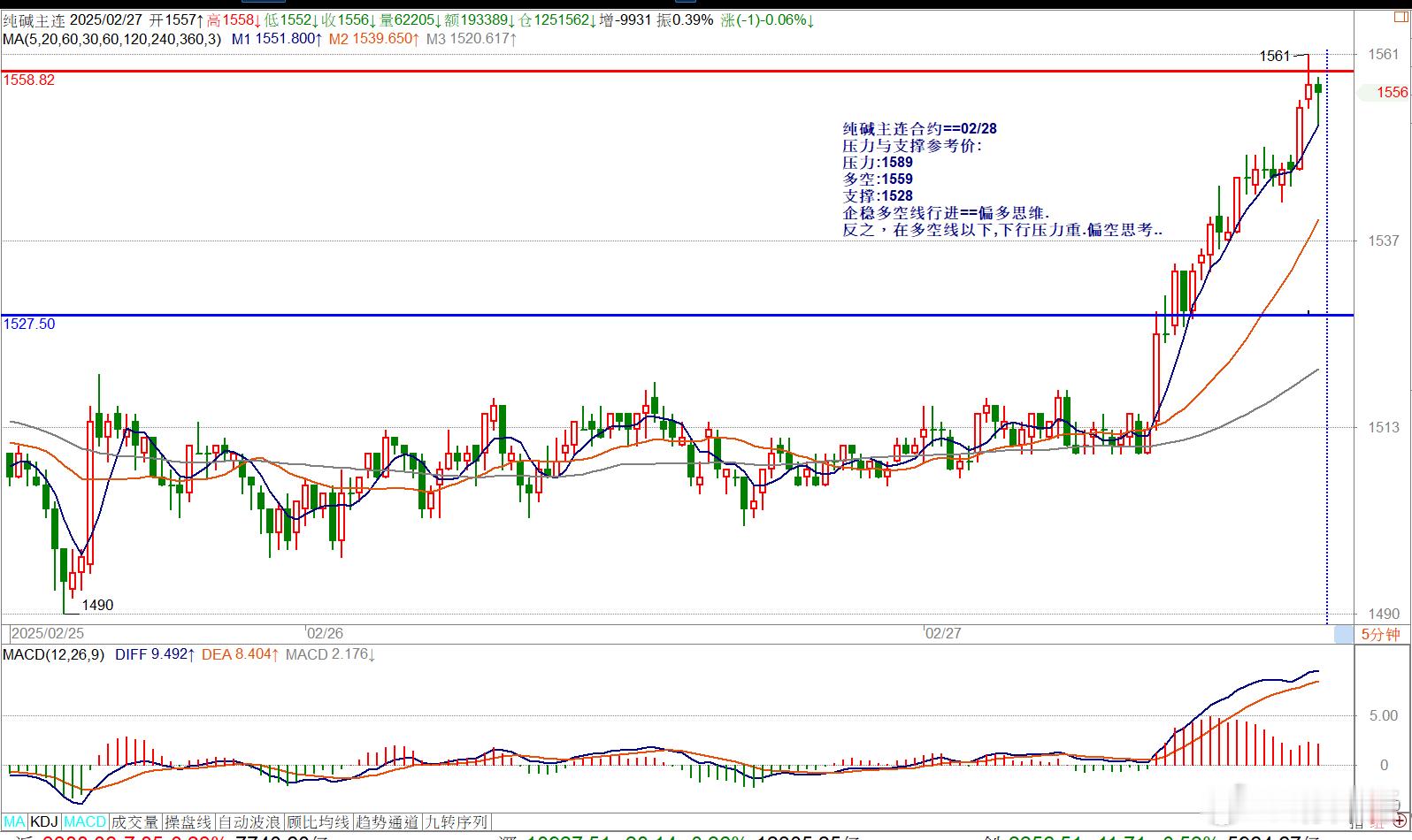The height and width of the screenshot is (840, 1412).
Task: Click the 5.00 MACD axis label
Action: 1384,715
